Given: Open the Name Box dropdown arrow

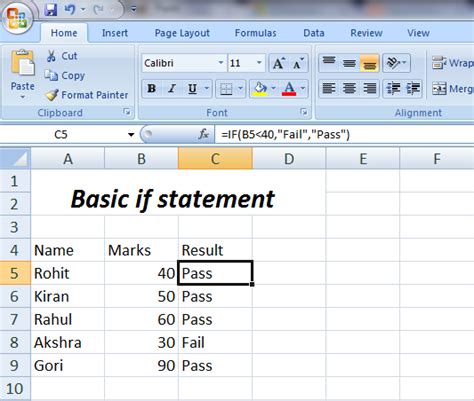Looking at the screenshot, I should [x=131, y=135].
